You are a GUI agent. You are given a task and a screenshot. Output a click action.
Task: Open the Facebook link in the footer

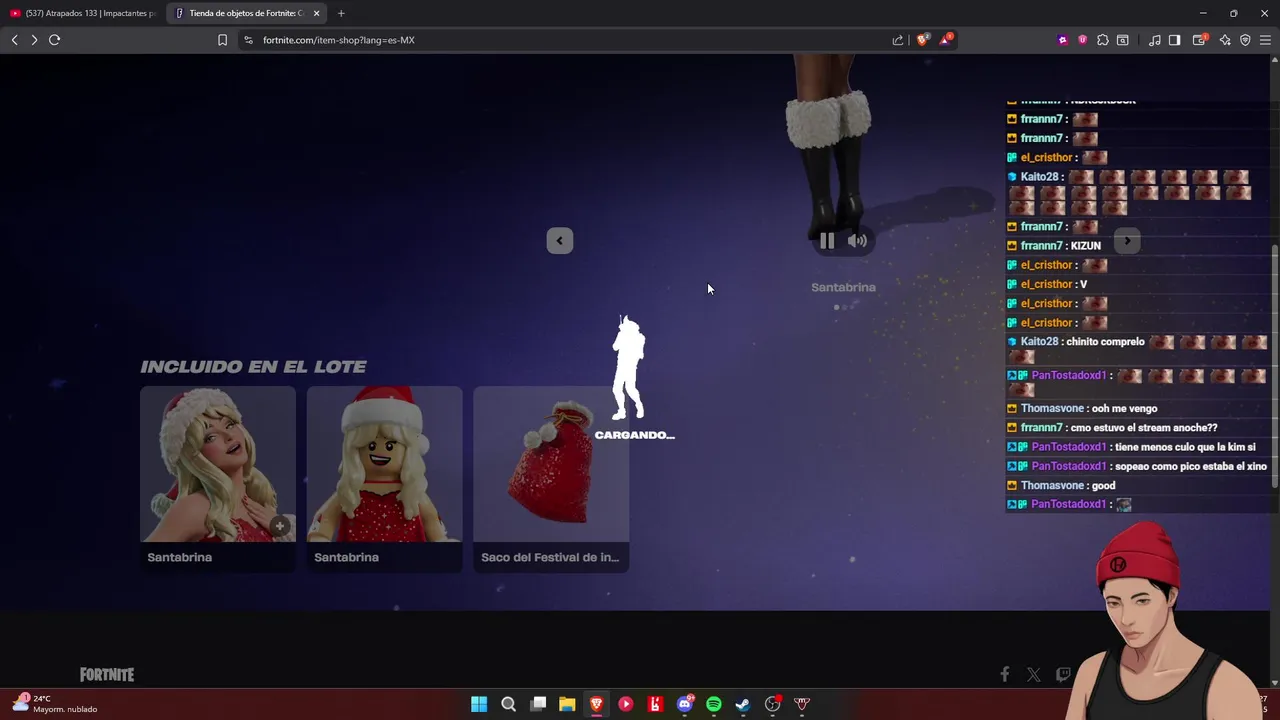pyautogui.click(x=1005, y=675)
